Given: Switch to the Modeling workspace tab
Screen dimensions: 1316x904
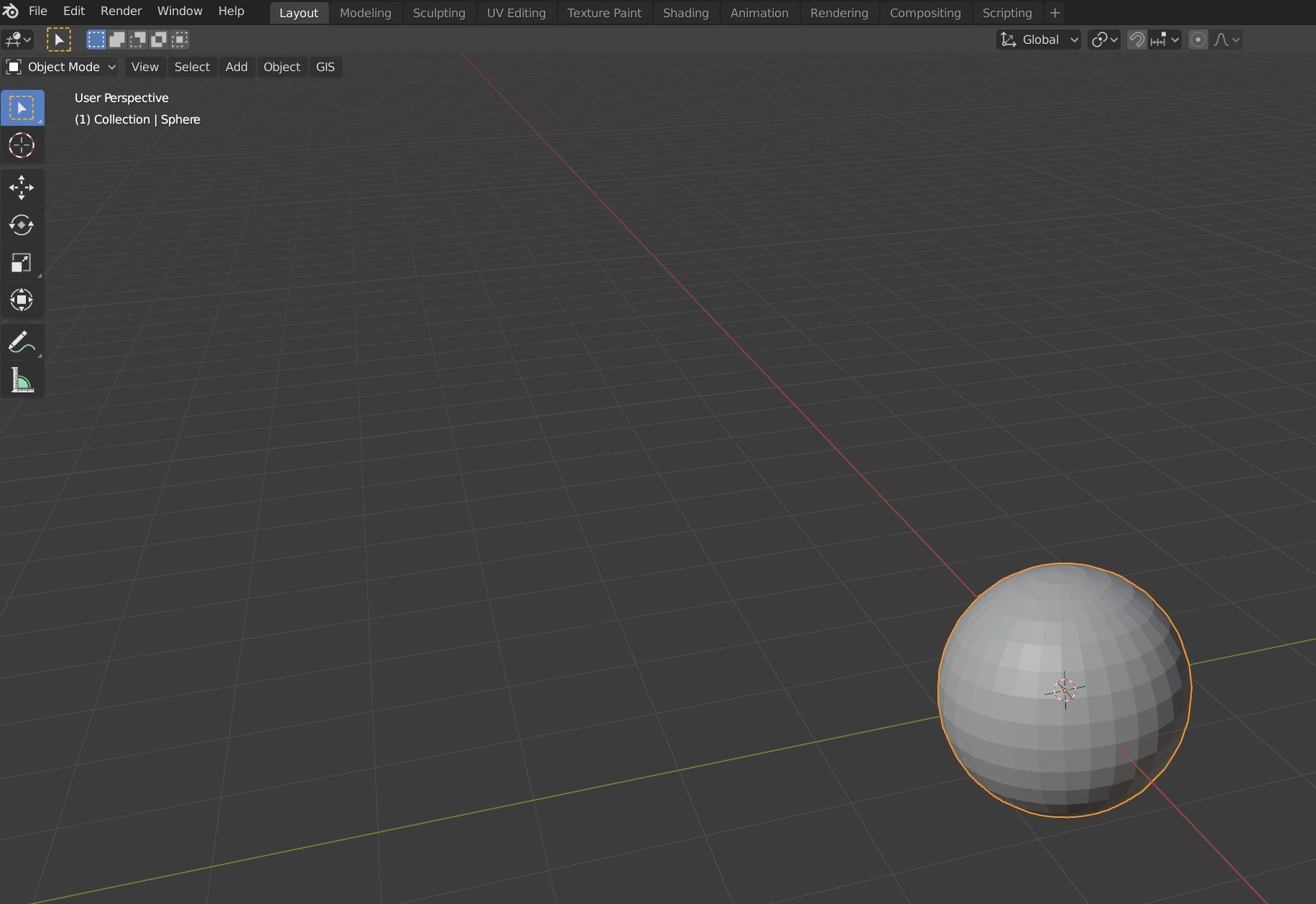Looking at the screenshot, I should [366, 13].
